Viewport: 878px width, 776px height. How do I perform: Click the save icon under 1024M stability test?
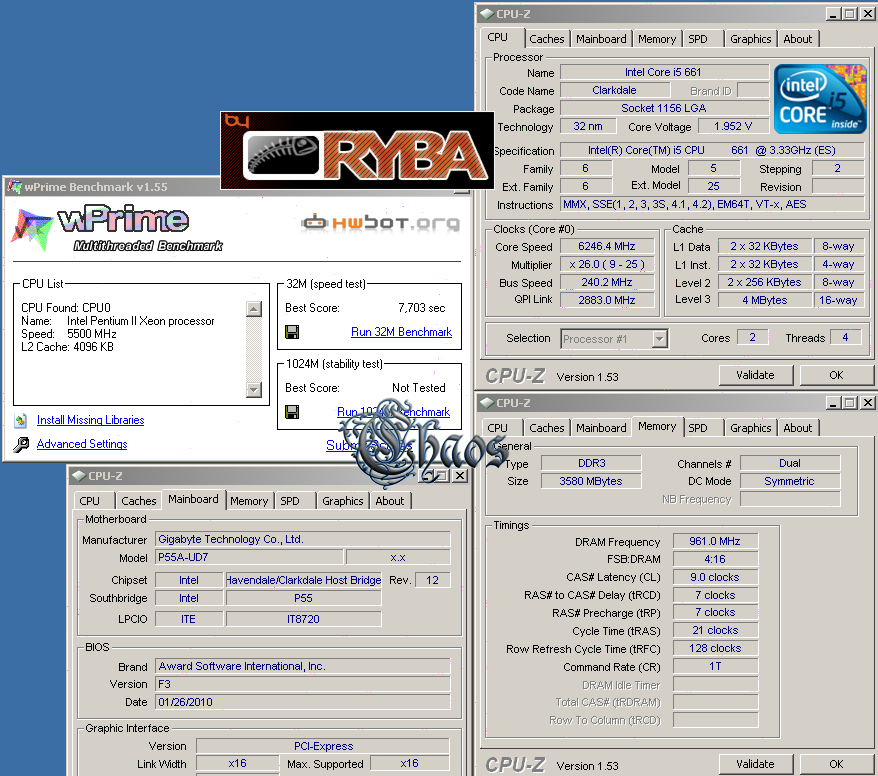292,412
